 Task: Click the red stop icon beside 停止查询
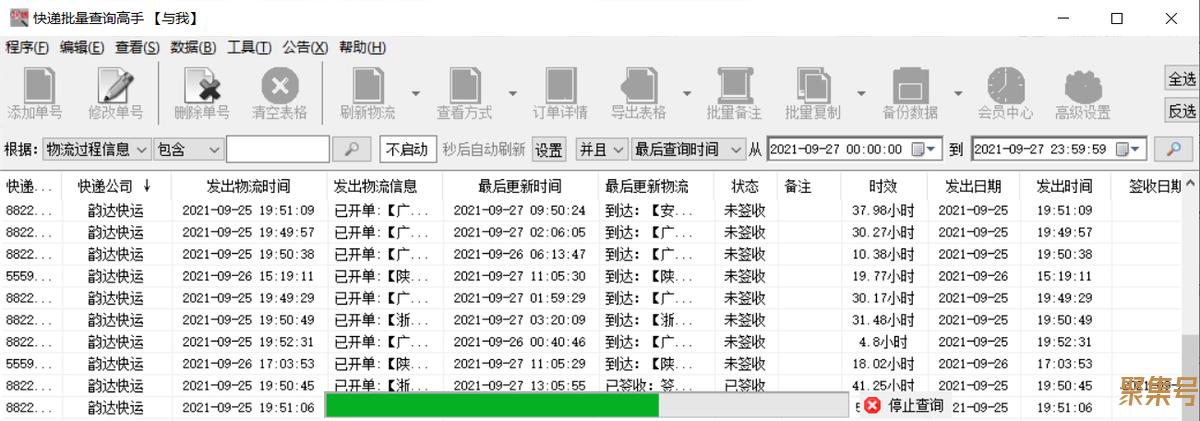pyautogui.click(x=872, y=405)
